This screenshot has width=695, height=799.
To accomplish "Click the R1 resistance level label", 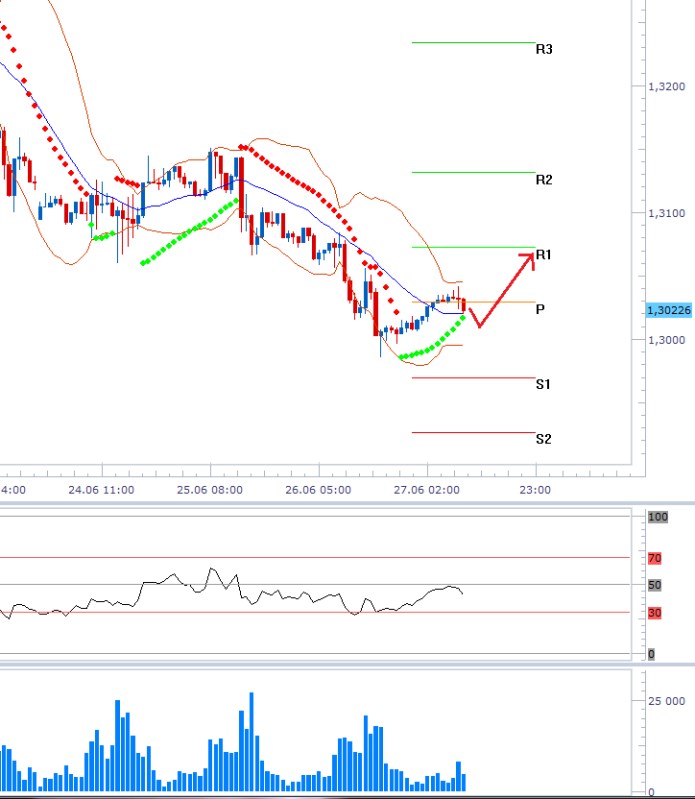I will click(x=543, y=255).
